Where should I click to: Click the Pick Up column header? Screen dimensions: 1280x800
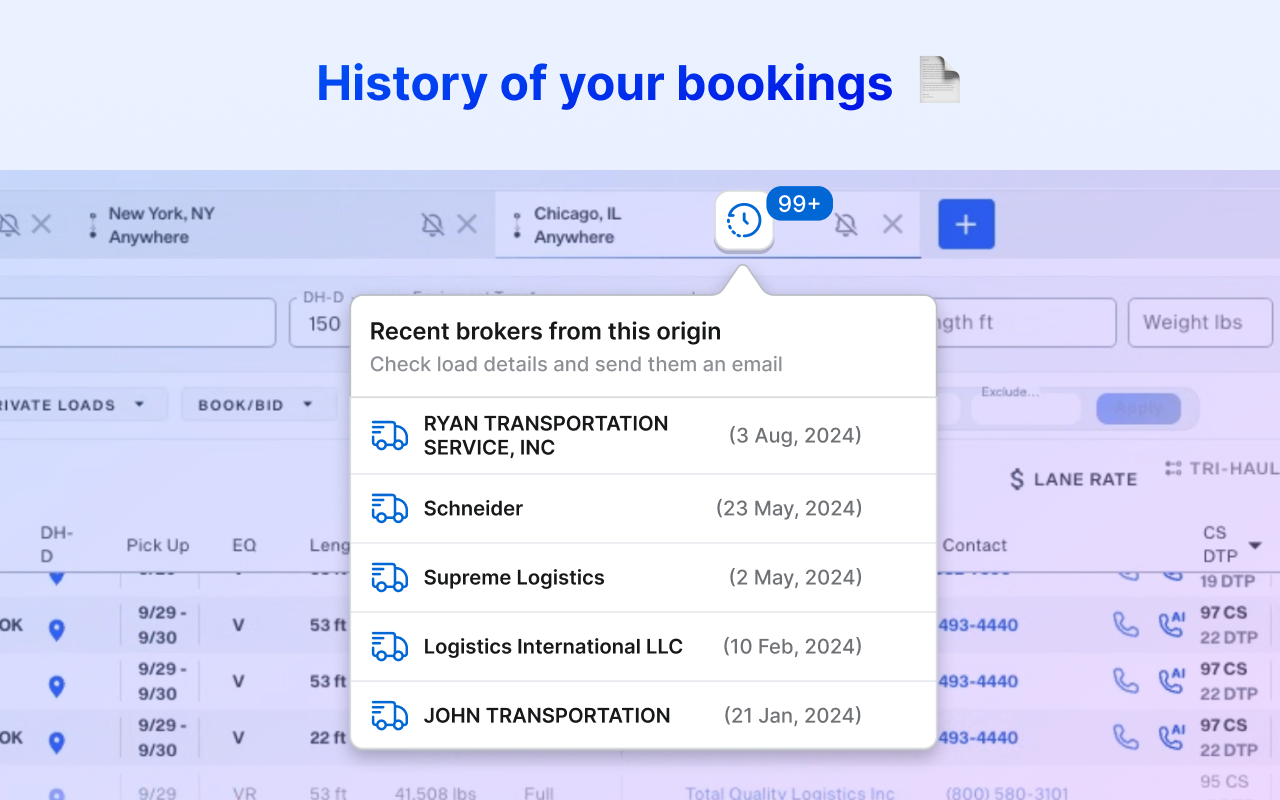[158, 545]
